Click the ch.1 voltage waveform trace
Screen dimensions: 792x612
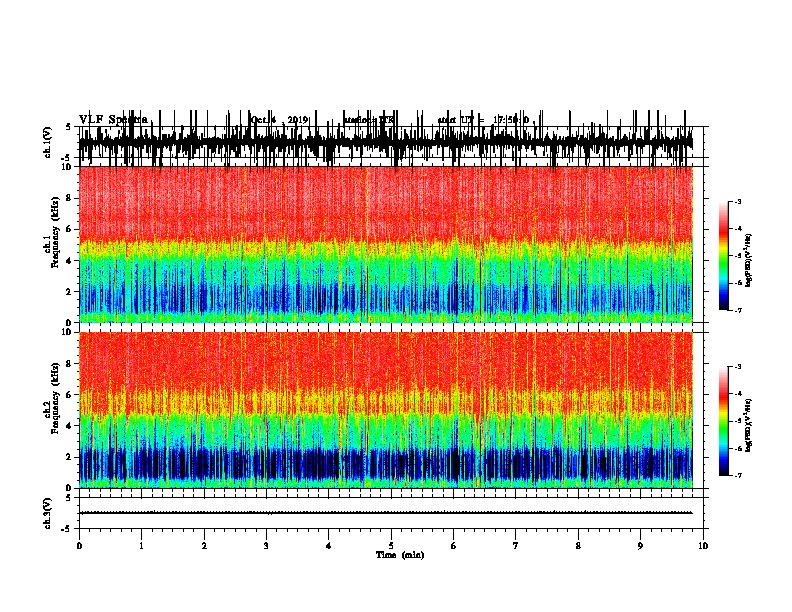[385, 142]
